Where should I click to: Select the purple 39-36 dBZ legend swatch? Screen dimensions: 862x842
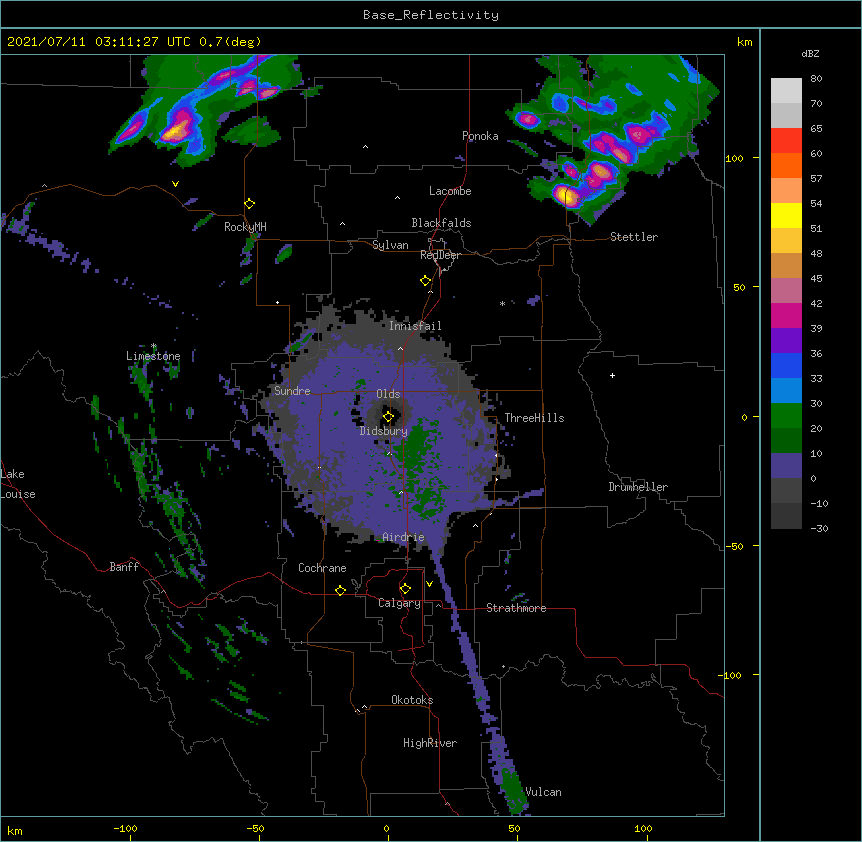[x=786, y=341]
